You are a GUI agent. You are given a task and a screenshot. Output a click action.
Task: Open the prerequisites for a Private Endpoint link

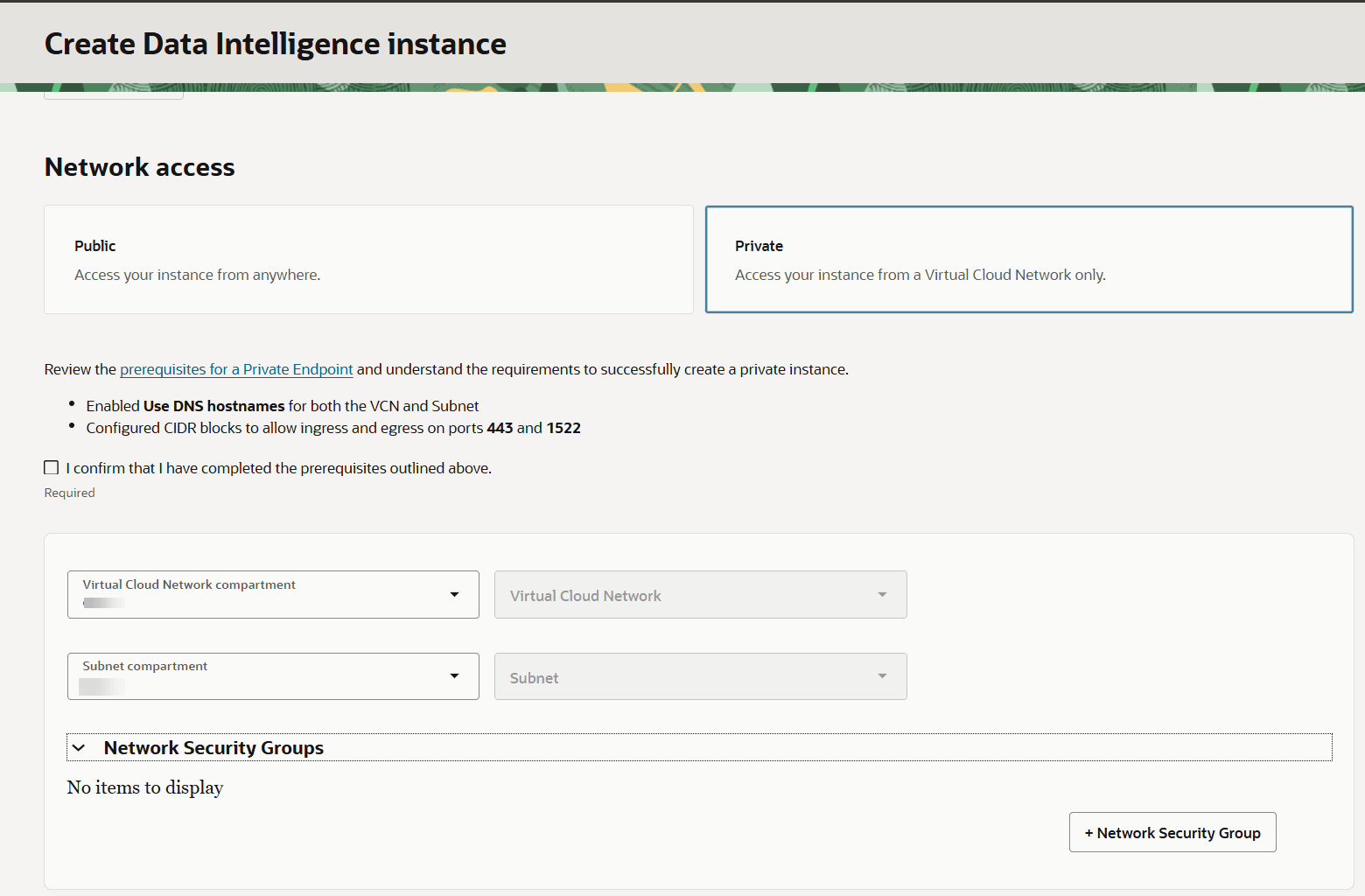235,368
